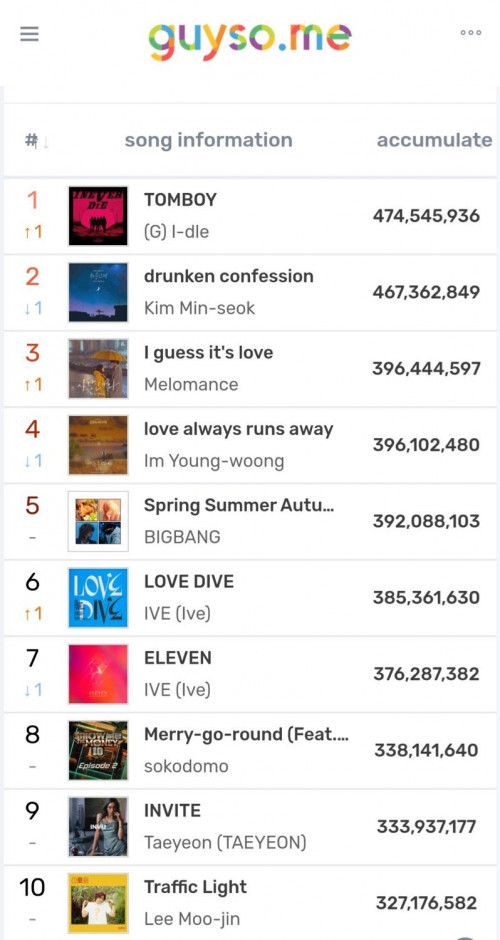Click the song information column header
This screenshot has width=500, height=940.
[209, 140]
